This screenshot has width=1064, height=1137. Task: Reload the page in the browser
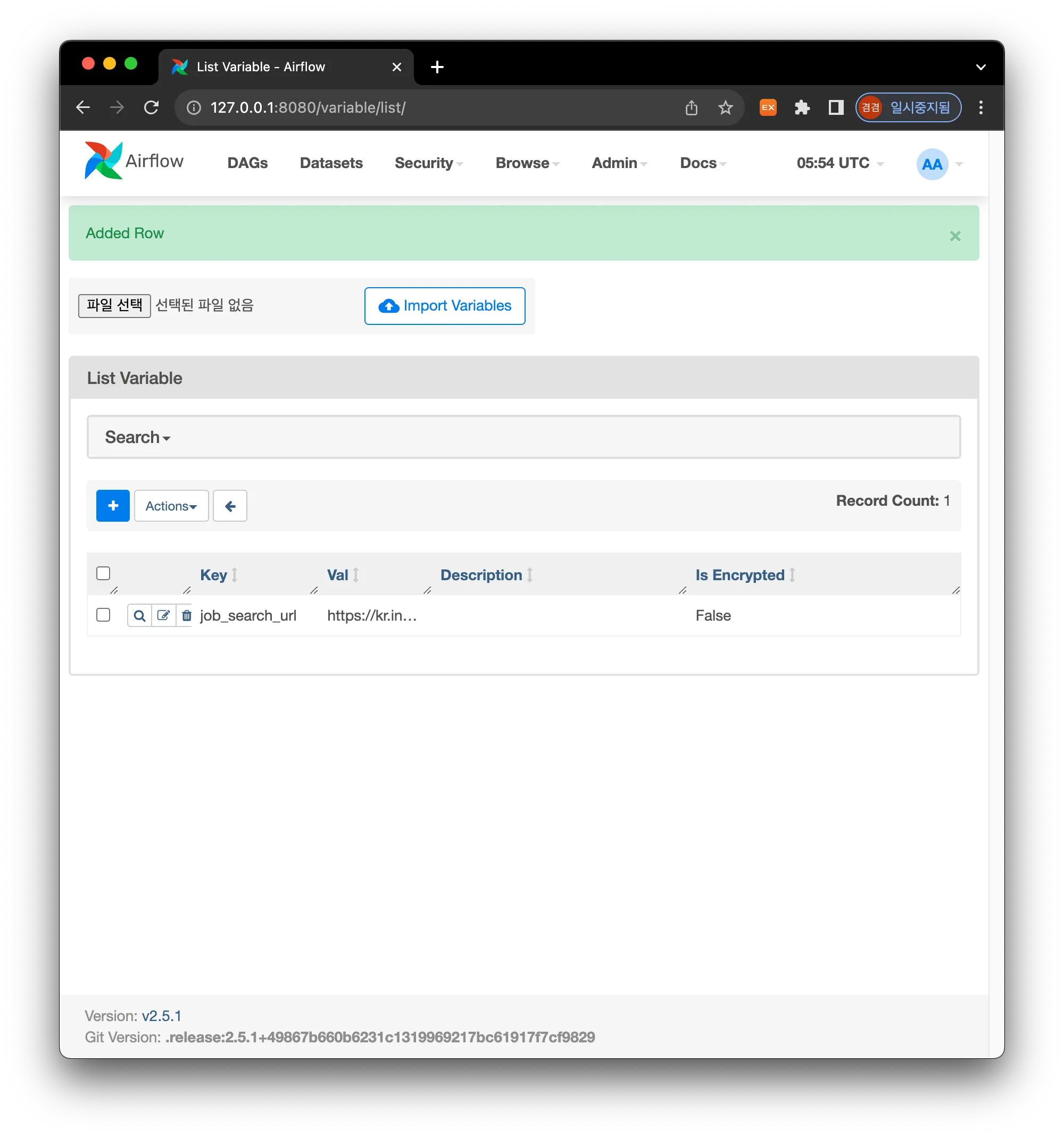[x=151, y=107]
